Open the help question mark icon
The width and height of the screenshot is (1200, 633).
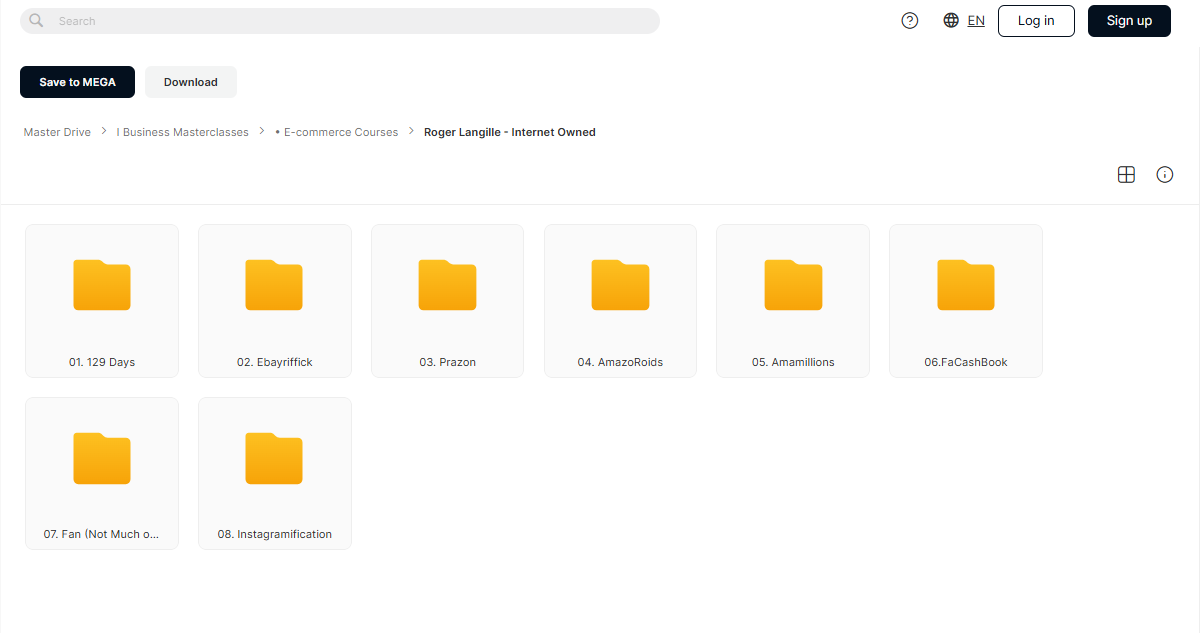pos(910,21)
